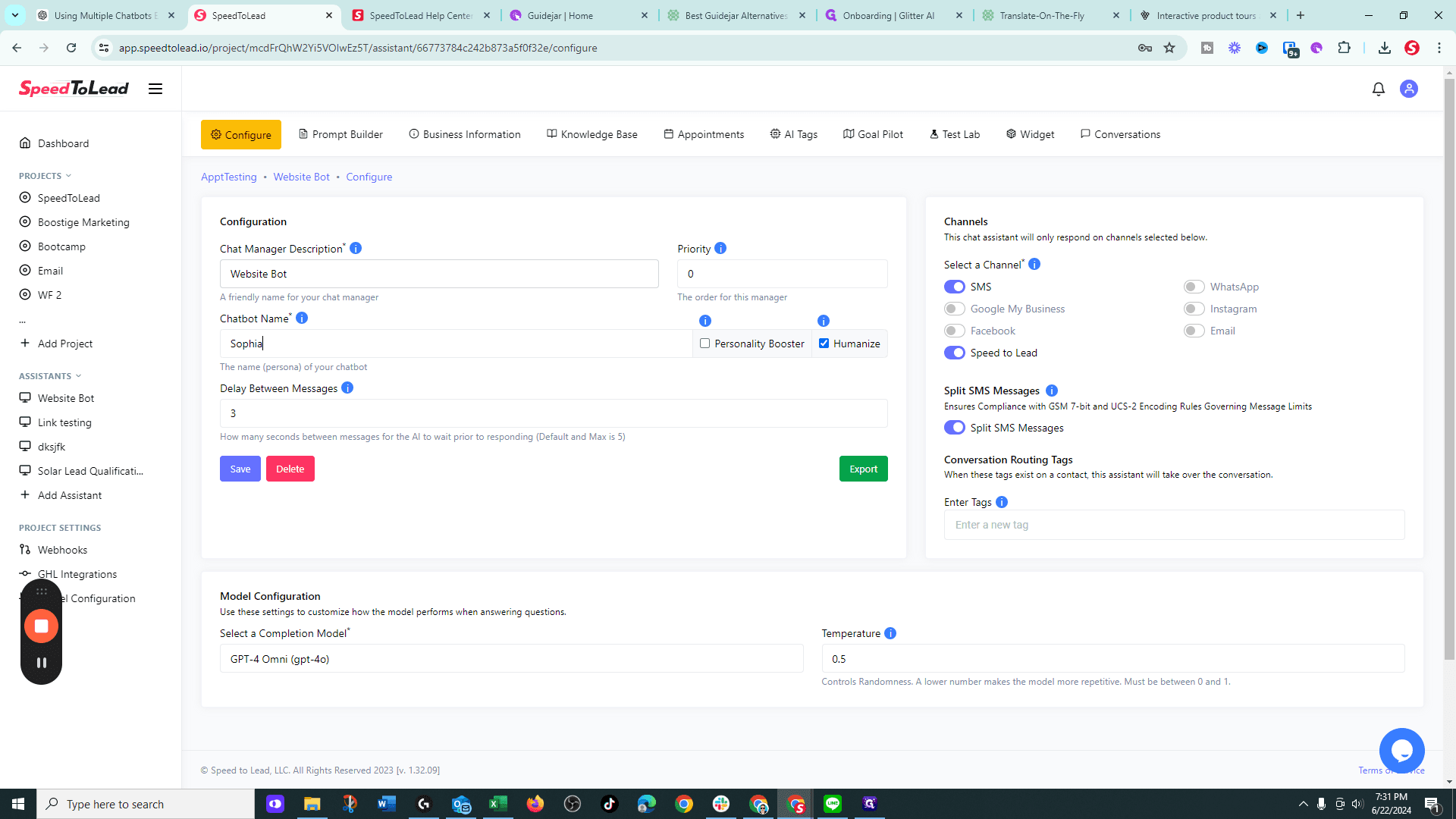Disable Split SMS Messages toggle
The image size is (1456, 819).
point(954,428)
